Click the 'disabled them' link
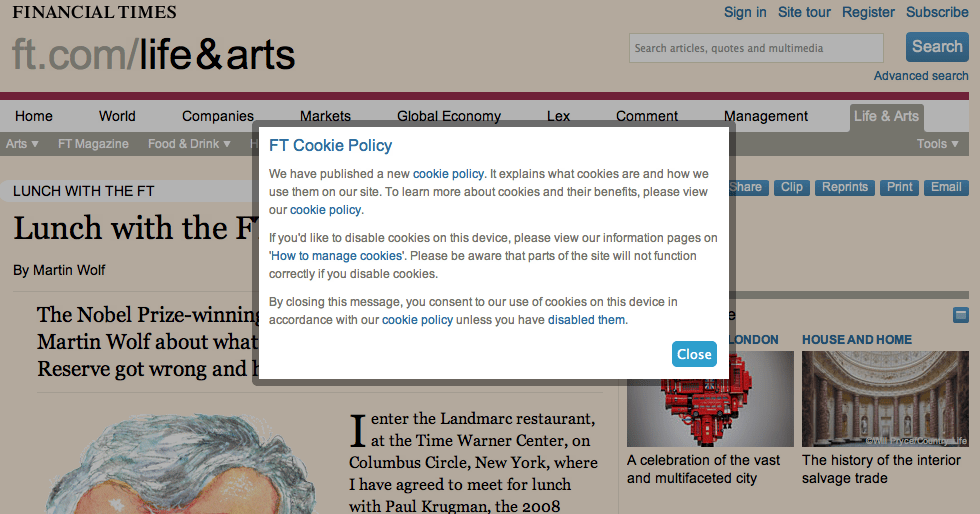Screen dimensions: 980x514 [x=586, y=320]
